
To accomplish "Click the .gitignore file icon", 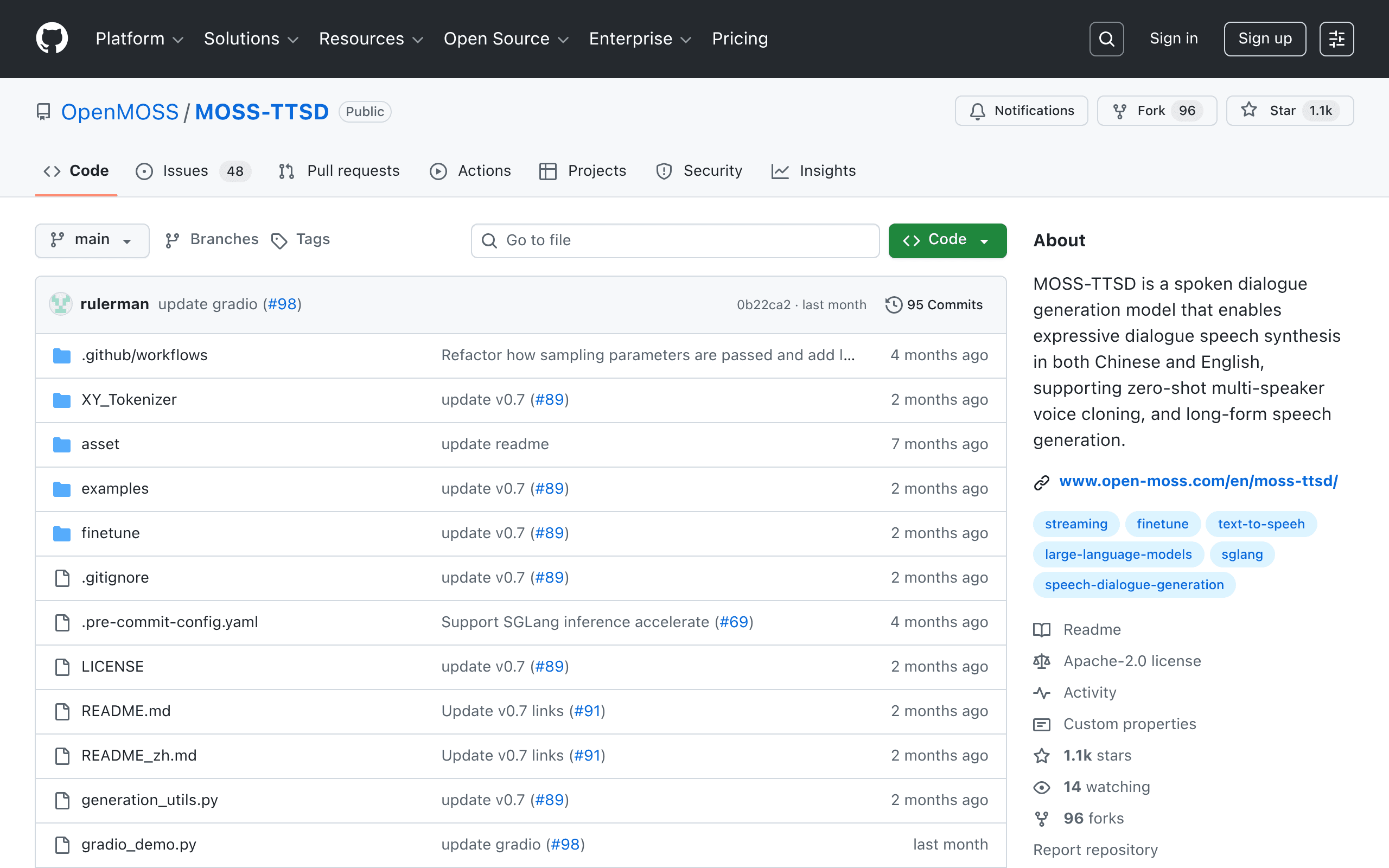I will coord(62,578).
